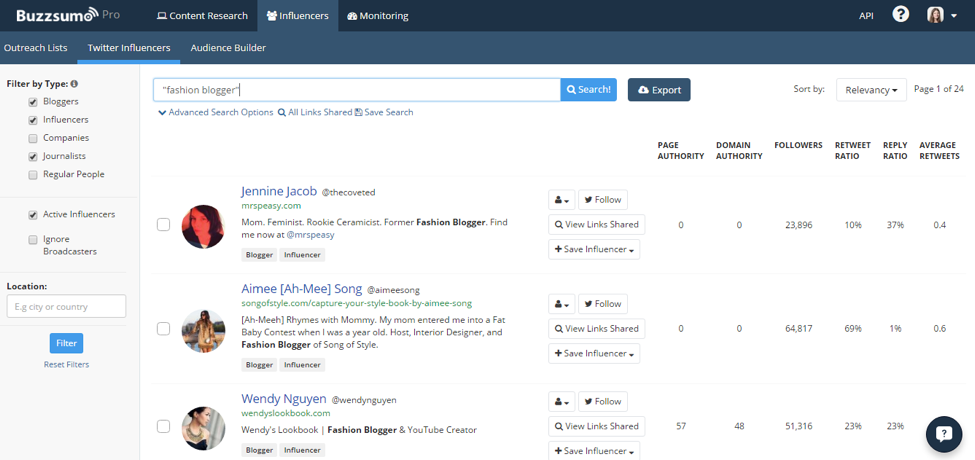Click All Links Shared link
Viewport: 975px width, 460px height.
pyautogui.click(x=315, y=113)
